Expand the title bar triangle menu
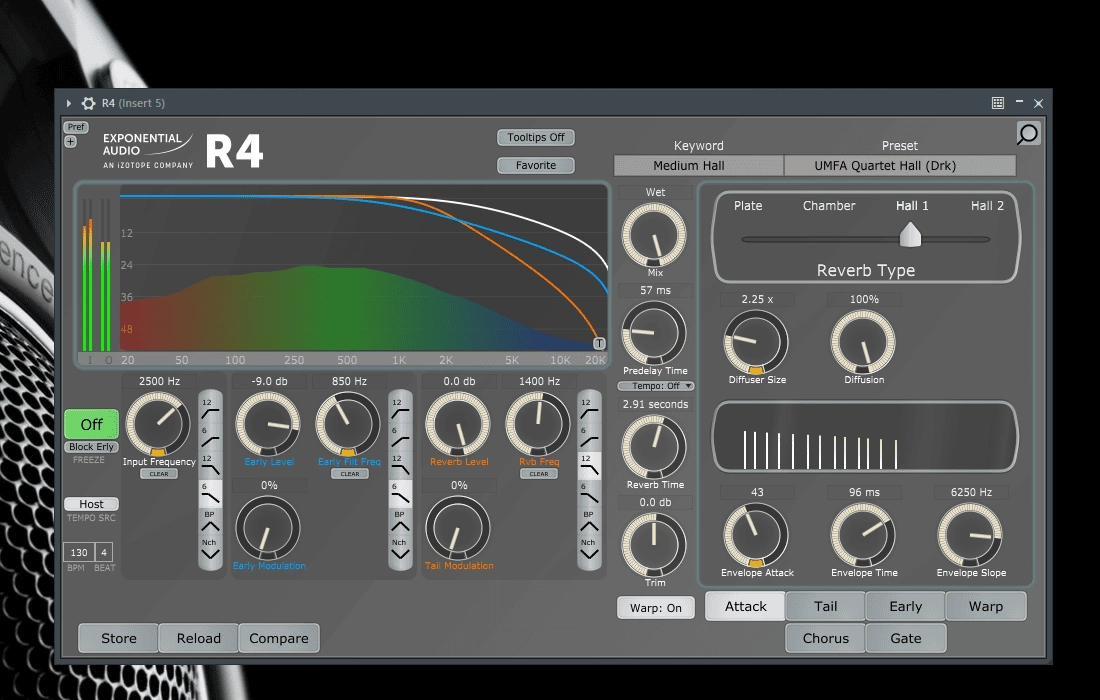Image resolution: width=1100 pixels, height=700 pixels. click(69, 103)
